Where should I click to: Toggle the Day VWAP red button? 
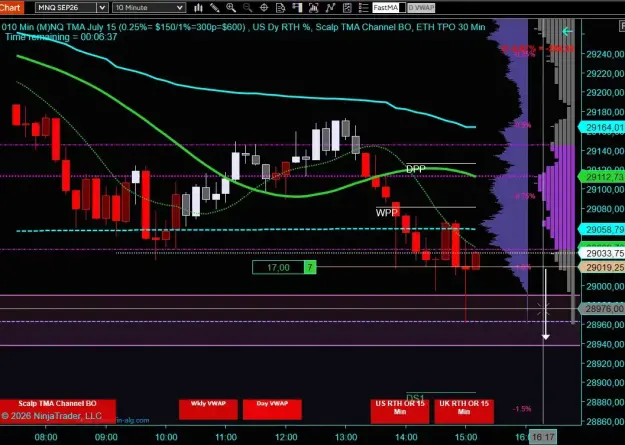272,410
